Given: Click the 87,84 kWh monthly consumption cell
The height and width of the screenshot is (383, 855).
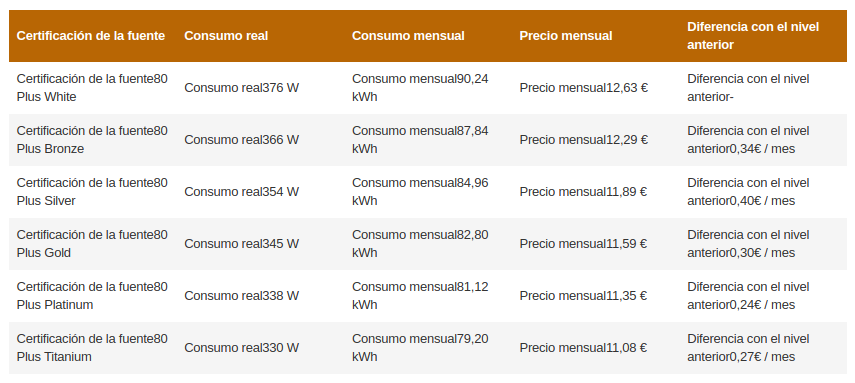Looking at the screenshot, I should [x=428, y=140].
